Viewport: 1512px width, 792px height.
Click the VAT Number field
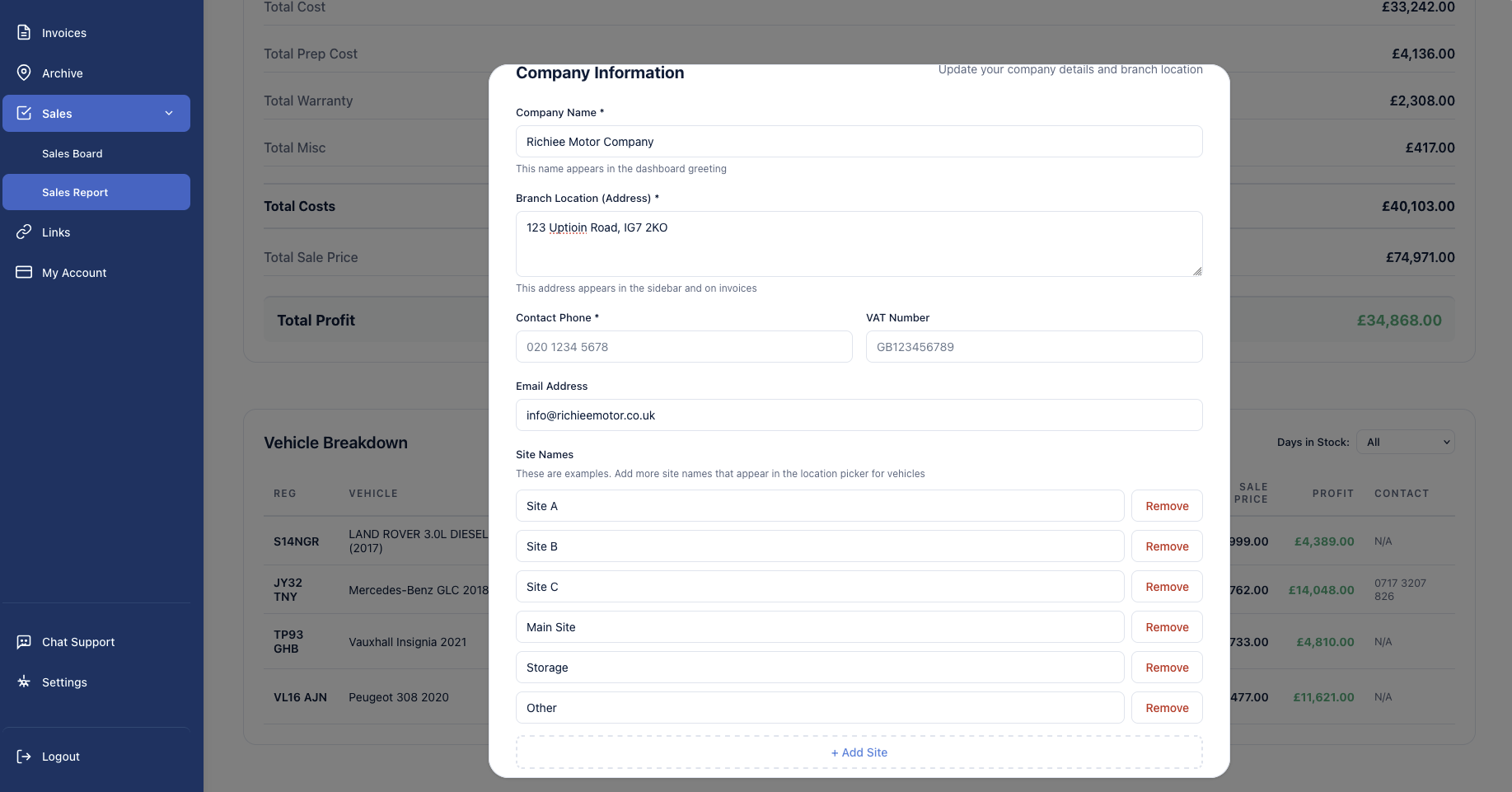click(1033, 346)
